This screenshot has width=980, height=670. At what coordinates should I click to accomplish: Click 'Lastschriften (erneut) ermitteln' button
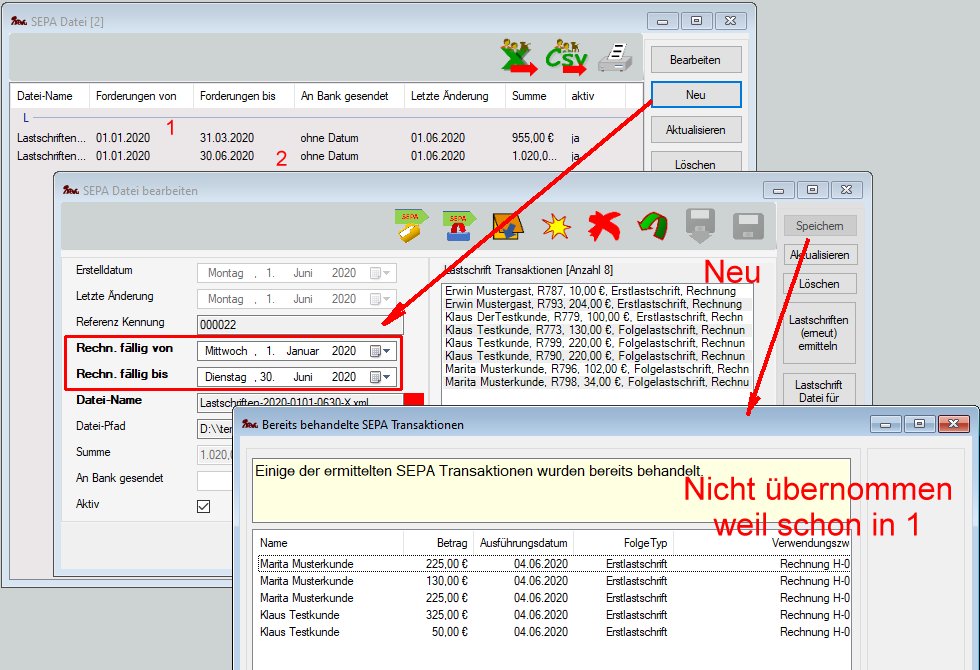tap(819, 332)
